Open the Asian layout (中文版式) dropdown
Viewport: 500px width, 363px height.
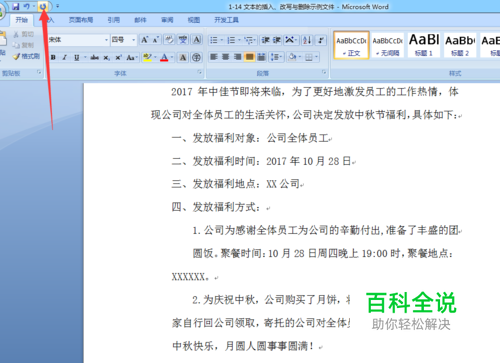click(x=291, y=40)
